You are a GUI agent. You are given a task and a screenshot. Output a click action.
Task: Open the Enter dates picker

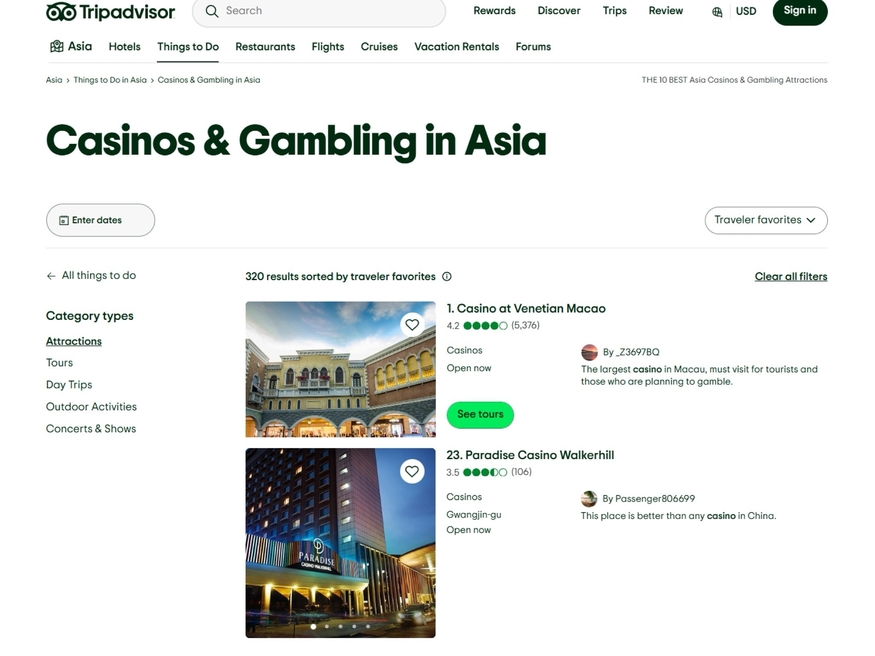tap(100, 220)
